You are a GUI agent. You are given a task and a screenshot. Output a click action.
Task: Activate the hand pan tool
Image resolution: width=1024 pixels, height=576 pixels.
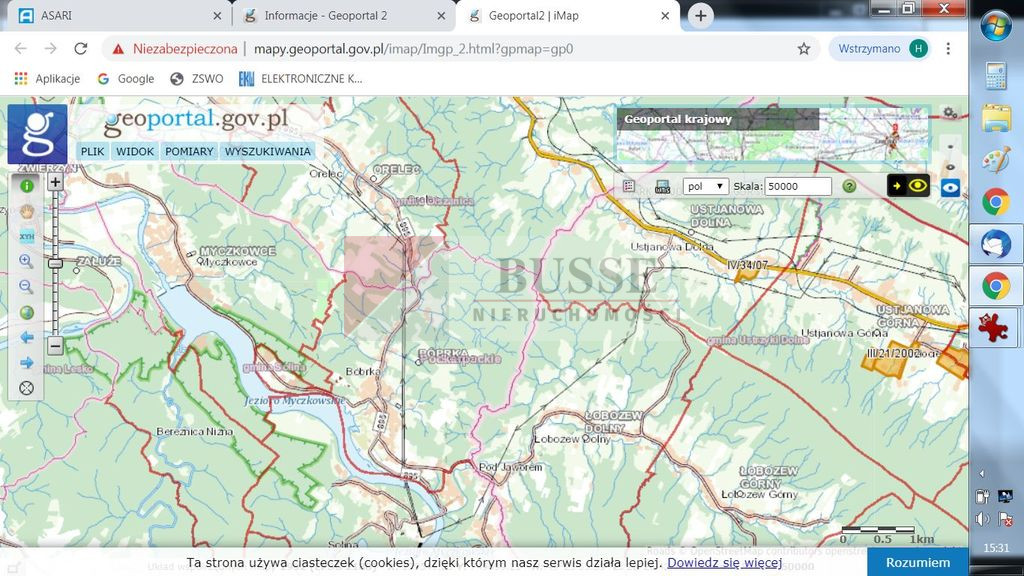pyautogui.click(x=27, y=212)
